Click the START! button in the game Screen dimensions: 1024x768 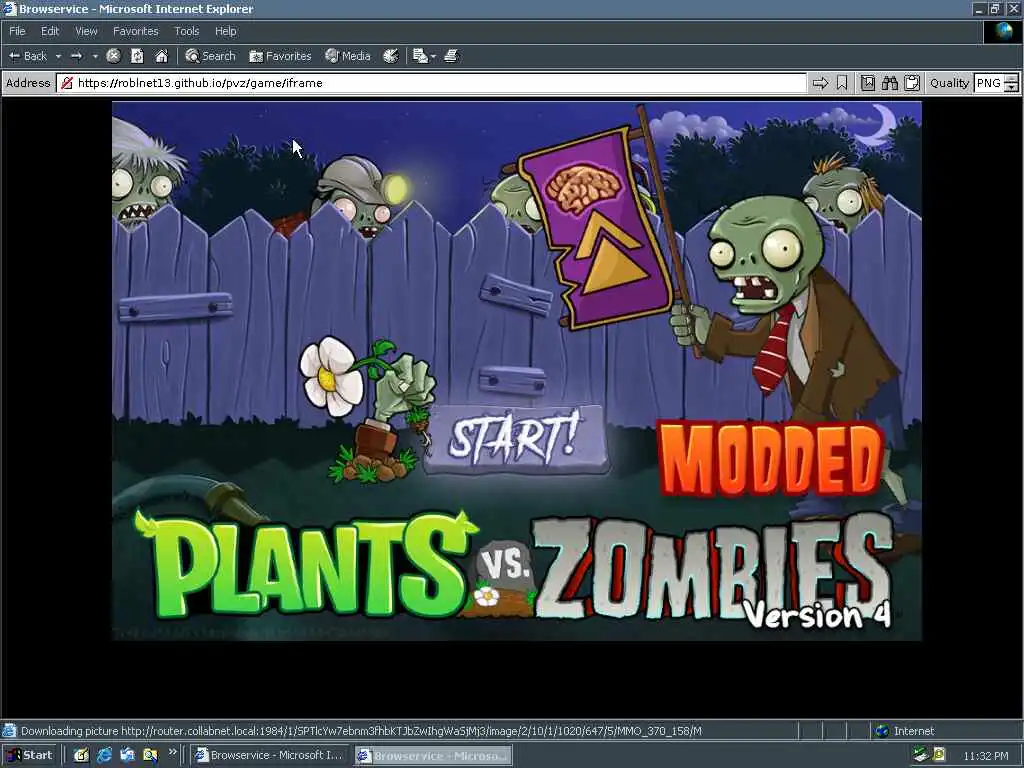click(x=516, y=438)
